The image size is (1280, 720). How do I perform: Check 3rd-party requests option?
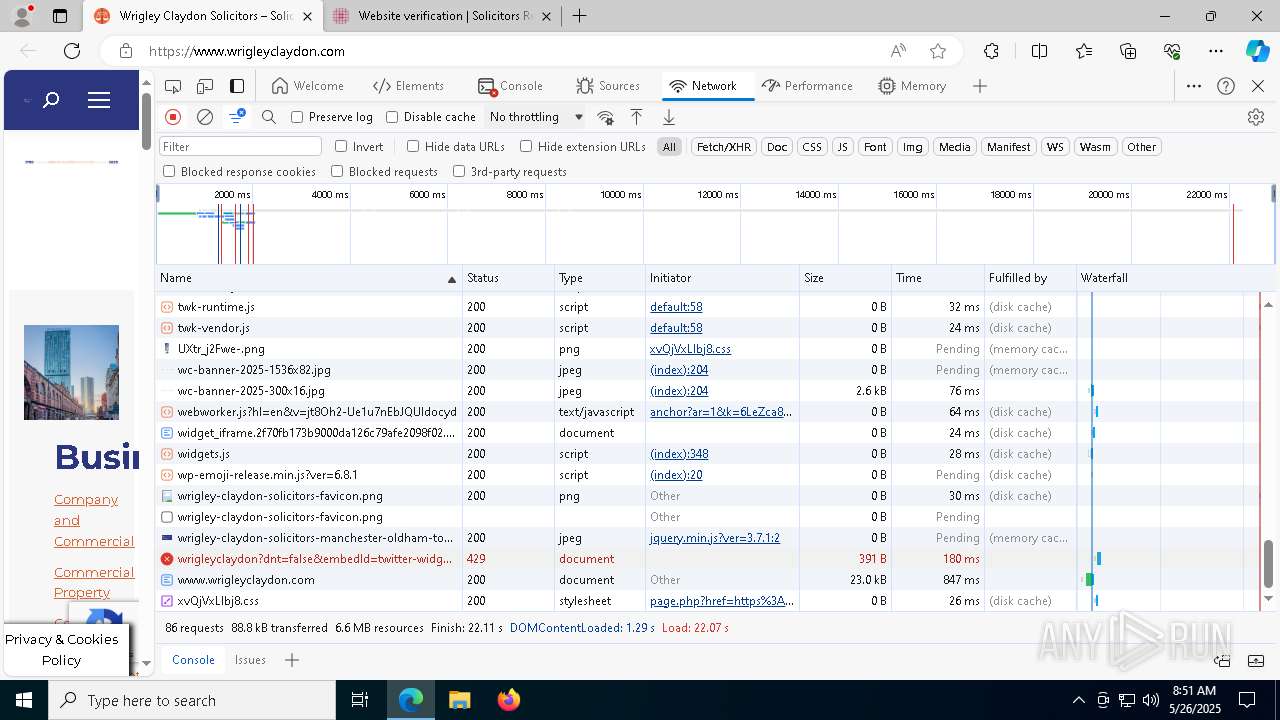tap(459, 171)
